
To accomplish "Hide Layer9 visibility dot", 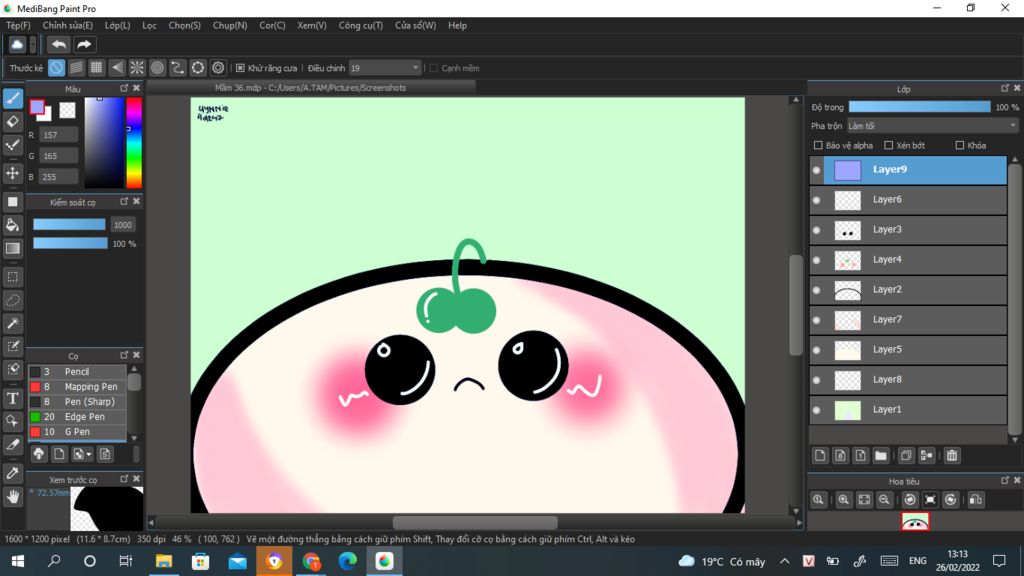I will (816, 170).
